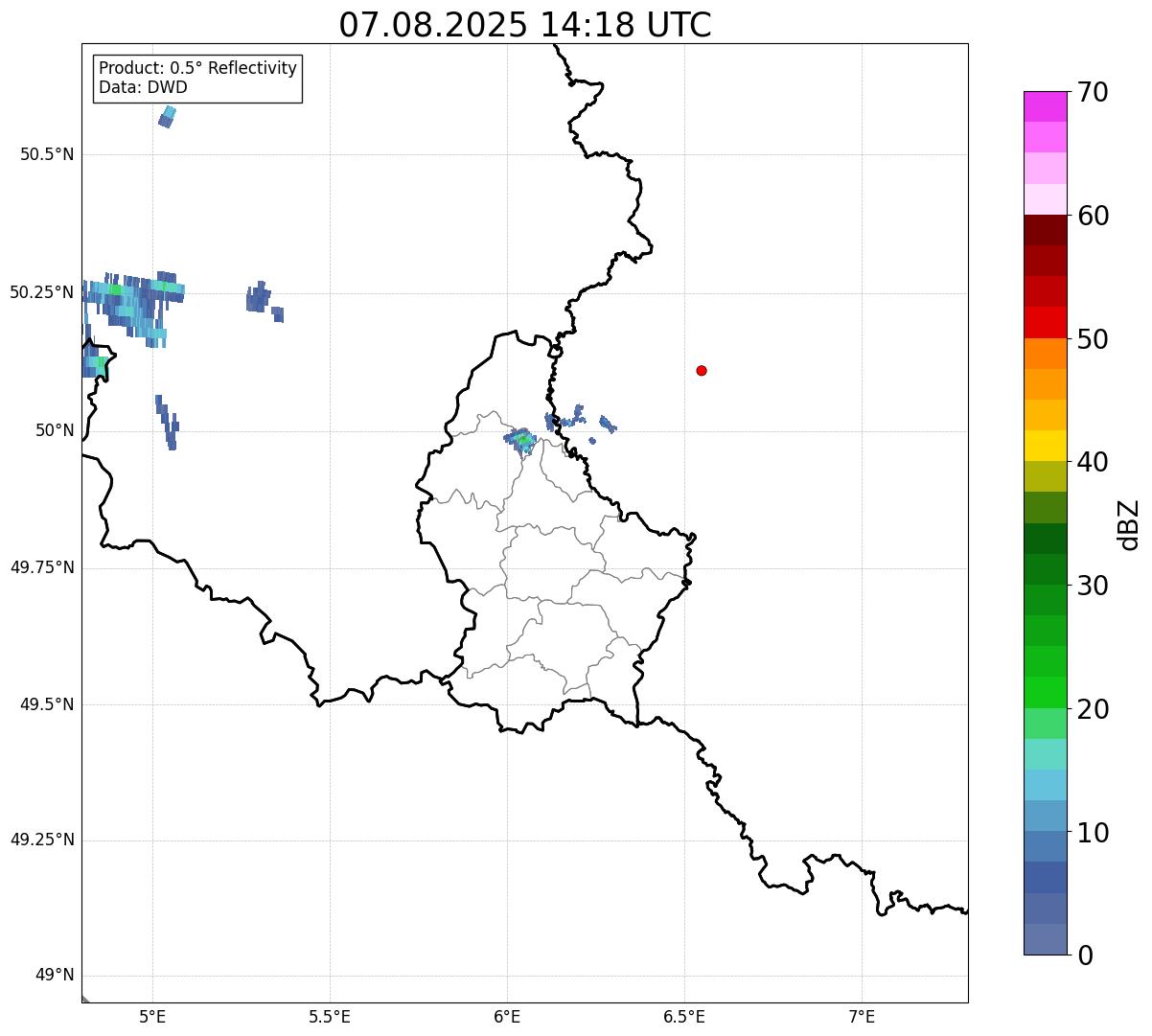Click the 50°N latitude label
Screen dimensions: 1152x1036
pyautogui.click(x=56, y=430)
